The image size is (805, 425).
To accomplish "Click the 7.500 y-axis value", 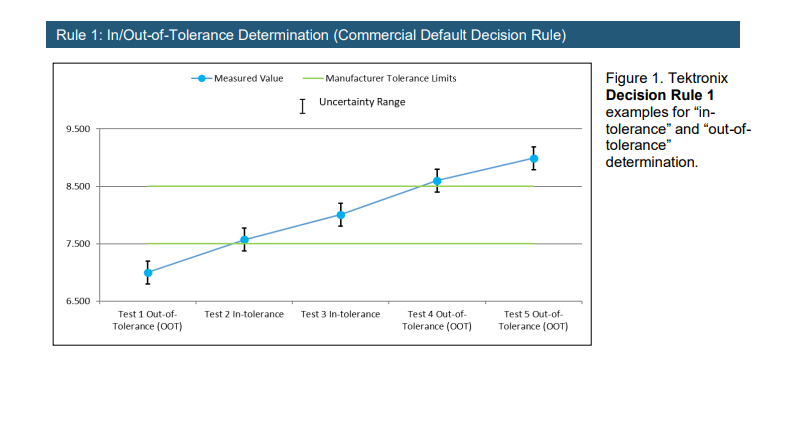I will point(79,244).
